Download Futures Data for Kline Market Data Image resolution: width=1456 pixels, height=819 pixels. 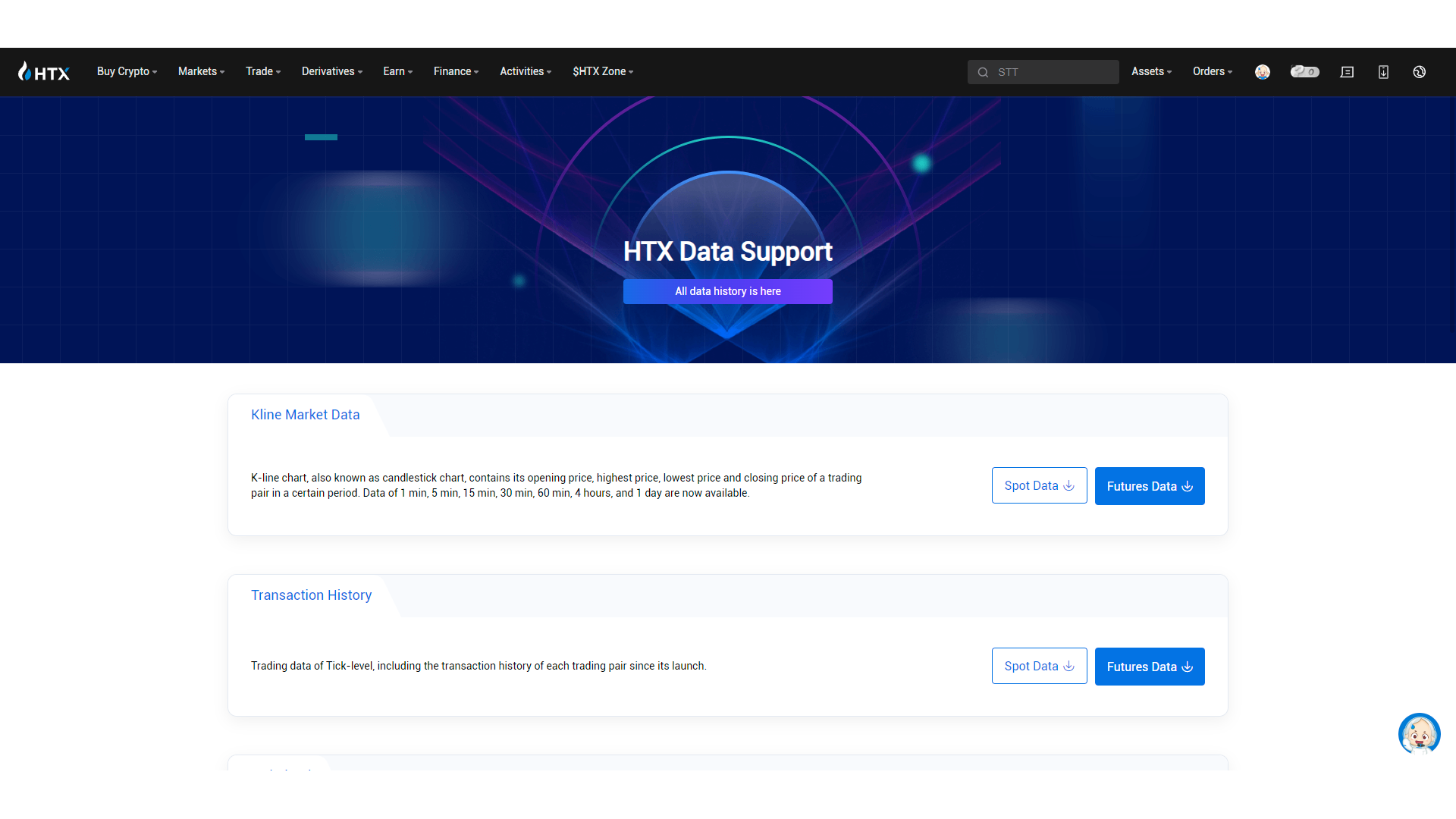[x=1149, y=486]
